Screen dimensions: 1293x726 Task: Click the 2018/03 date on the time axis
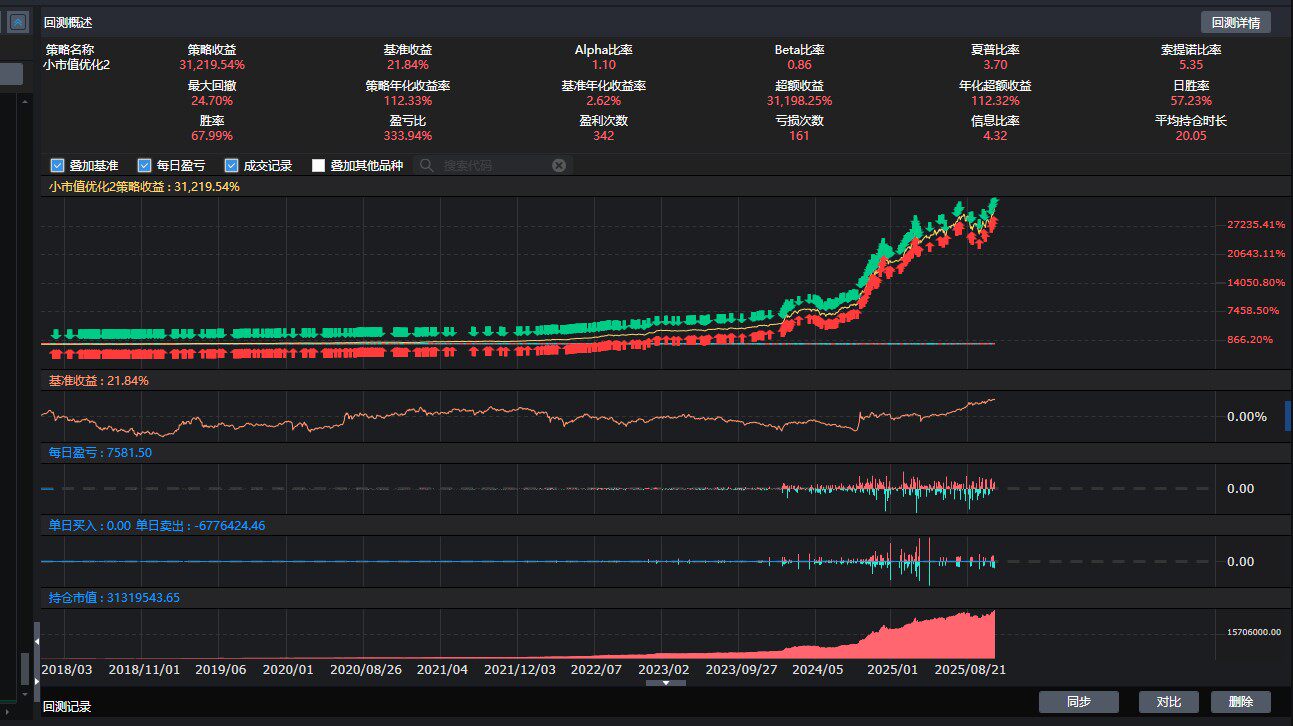pyautogui.click(x=67, y=669)
